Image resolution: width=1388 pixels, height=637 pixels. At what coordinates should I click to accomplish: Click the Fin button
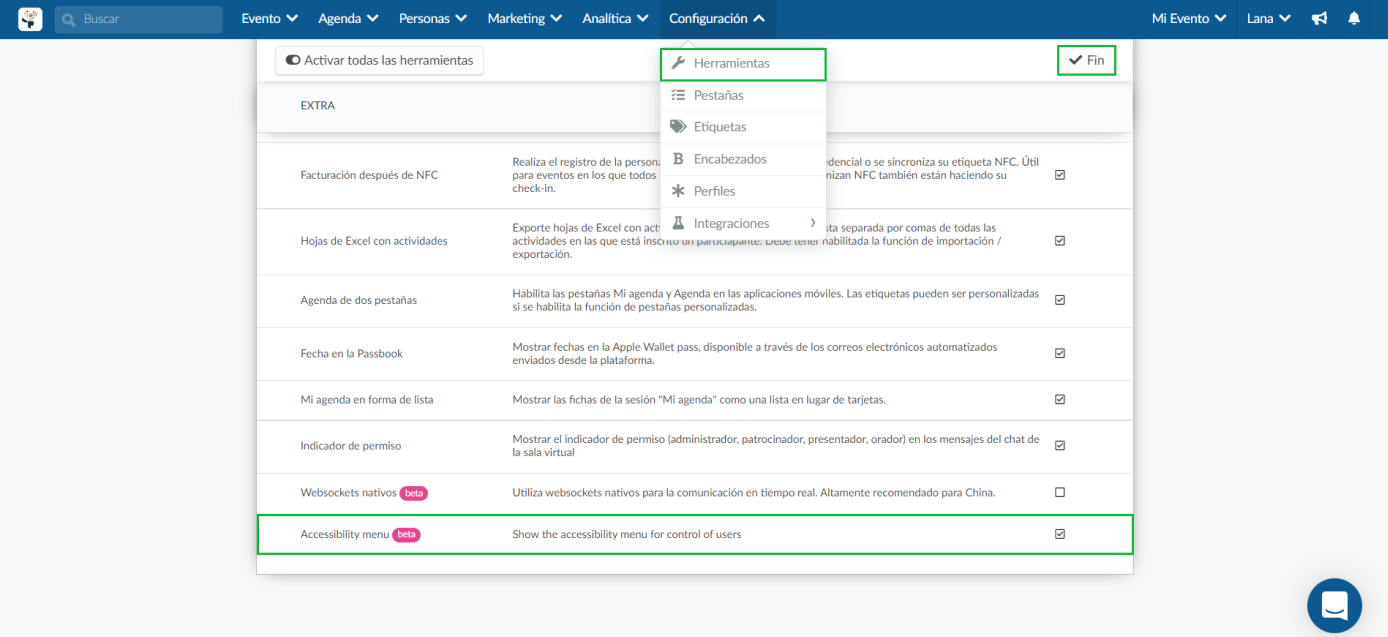(1086, 60)
